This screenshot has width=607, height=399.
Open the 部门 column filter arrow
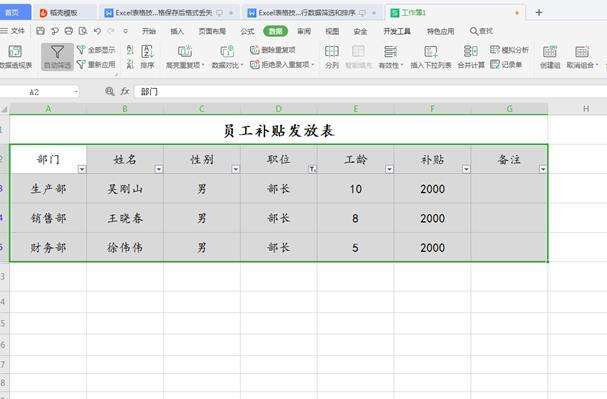point(82,169)
